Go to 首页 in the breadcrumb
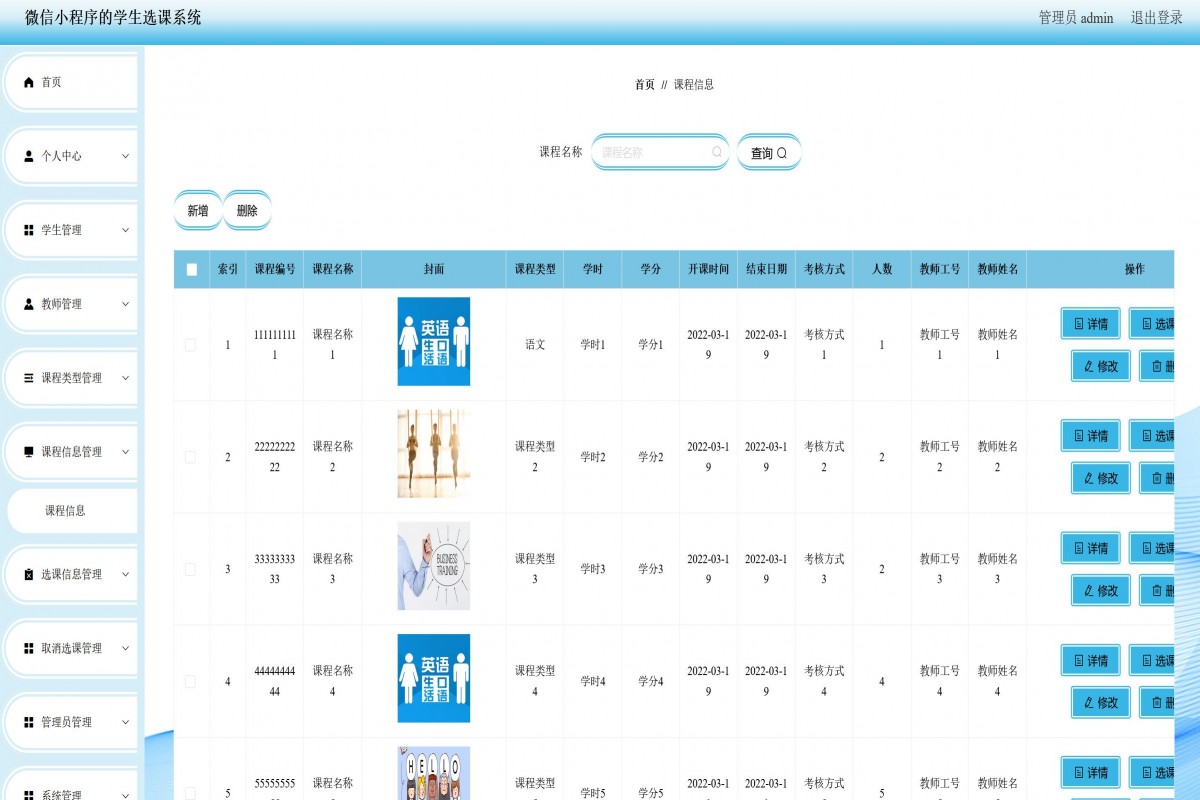 click(x=644, y=85)
